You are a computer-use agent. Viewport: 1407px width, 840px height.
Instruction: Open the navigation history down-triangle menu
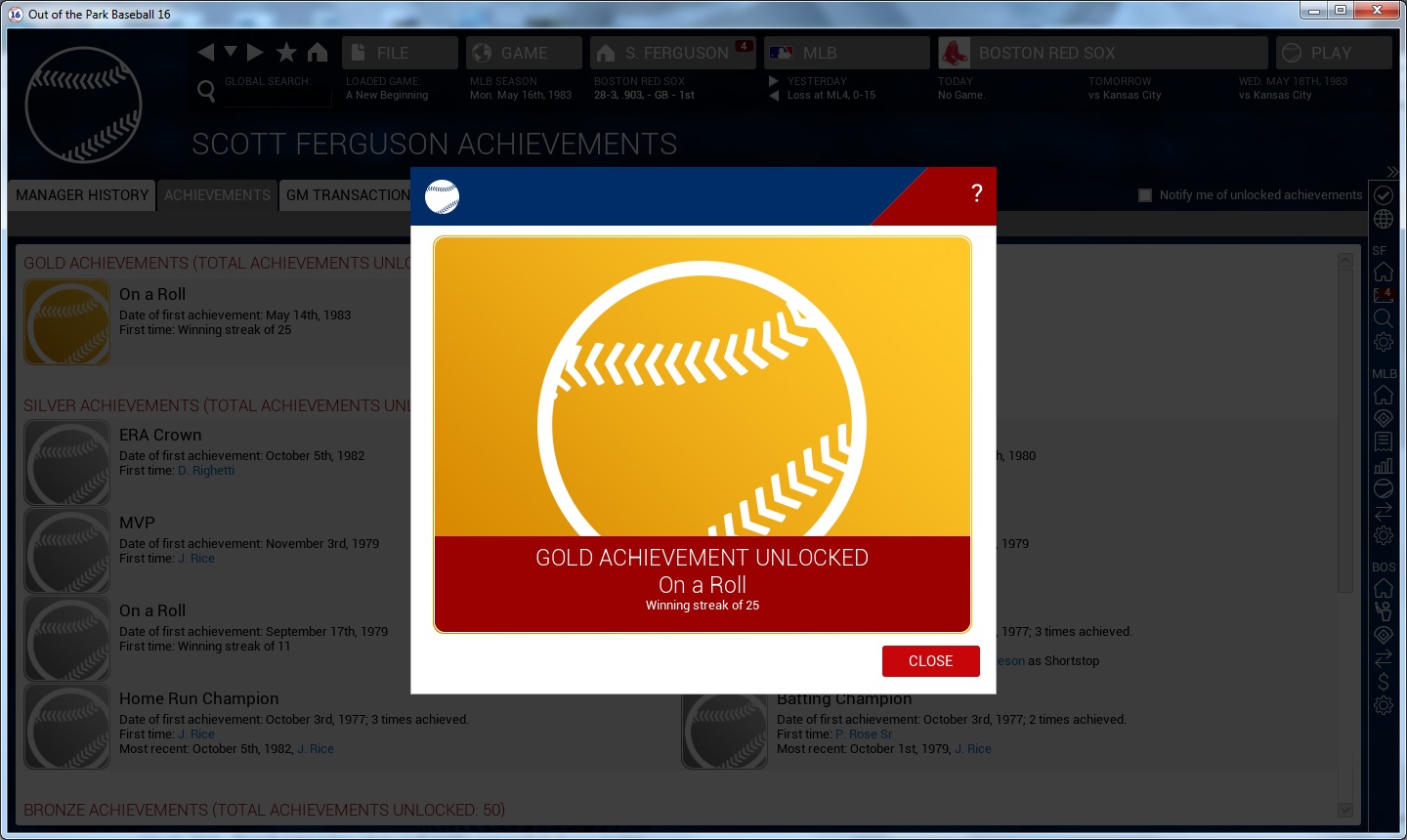[x=231, y=51]
